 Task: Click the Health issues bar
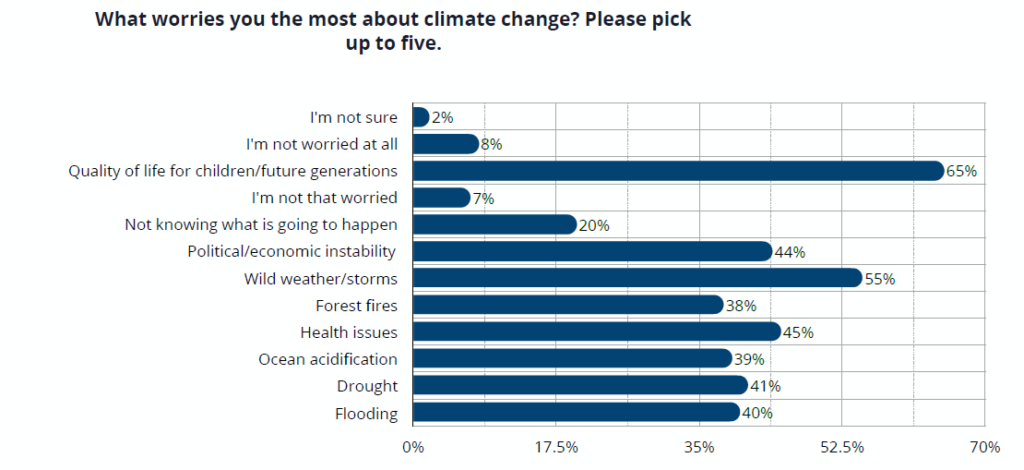coord(595,332)
